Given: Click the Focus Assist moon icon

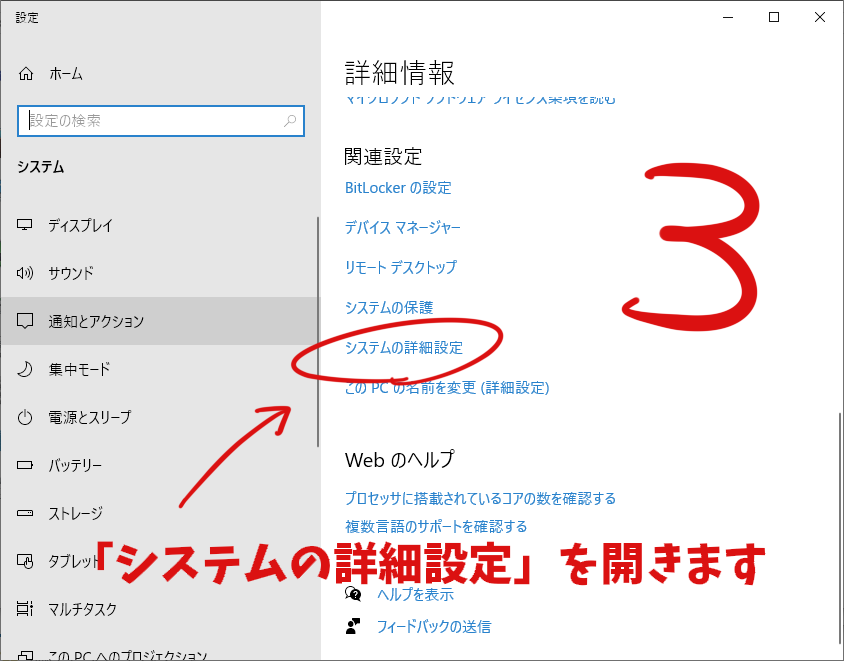Looking at the screenshot, I should click(x=26, y=369).
